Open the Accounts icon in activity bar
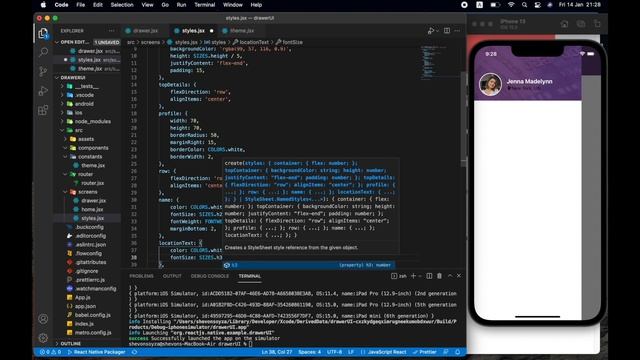Screen dimensions: 640x360 click(43, 319)
